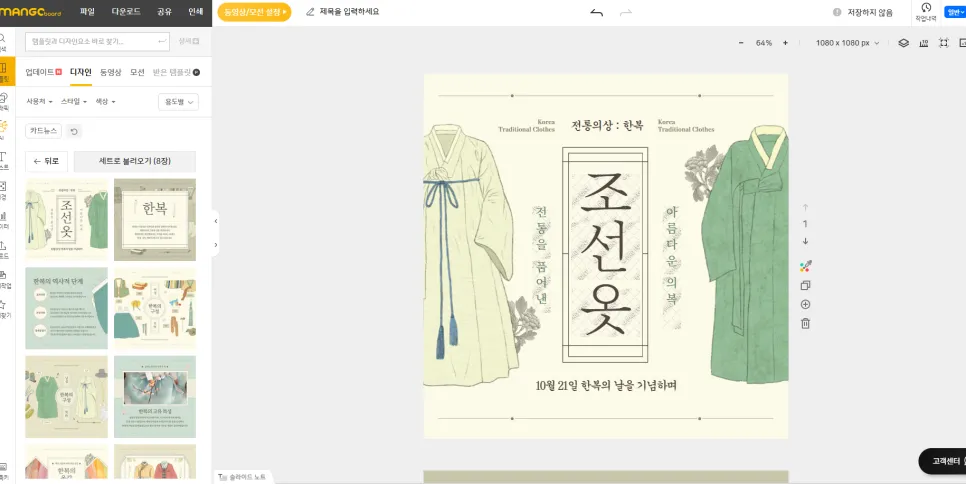Add a new page with the plus circle

(x=805, y=305)
